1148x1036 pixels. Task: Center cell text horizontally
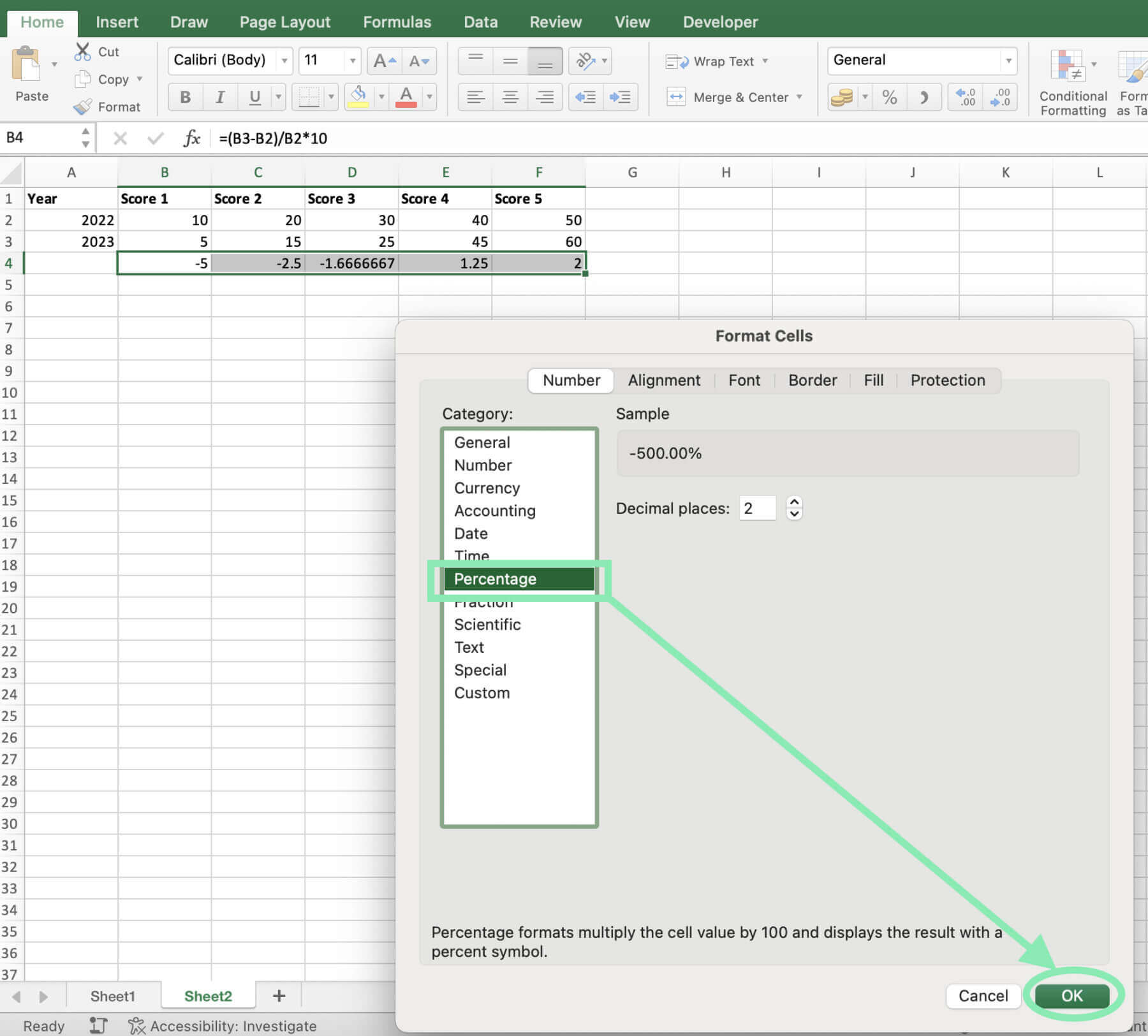[x=510, y=97]
